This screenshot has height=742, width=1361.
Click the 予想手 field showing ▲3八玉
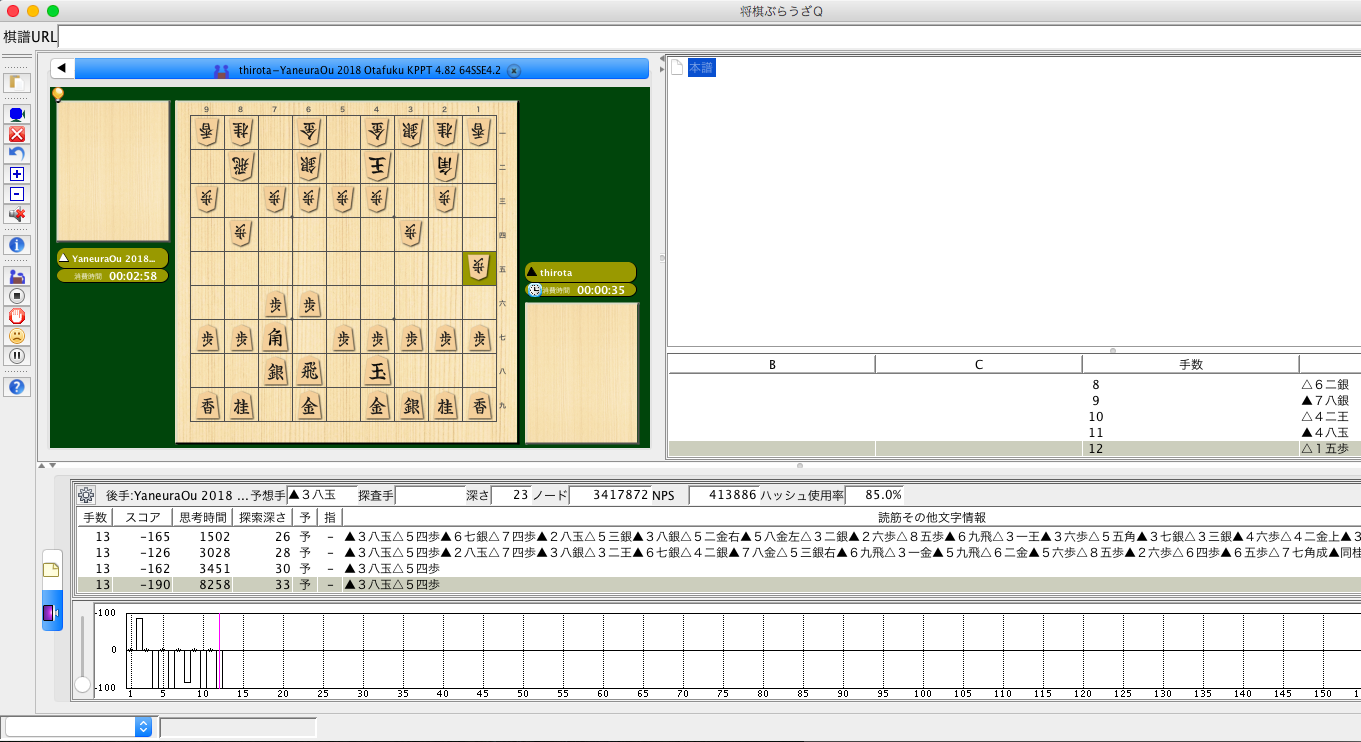click(x=321, y=495)
